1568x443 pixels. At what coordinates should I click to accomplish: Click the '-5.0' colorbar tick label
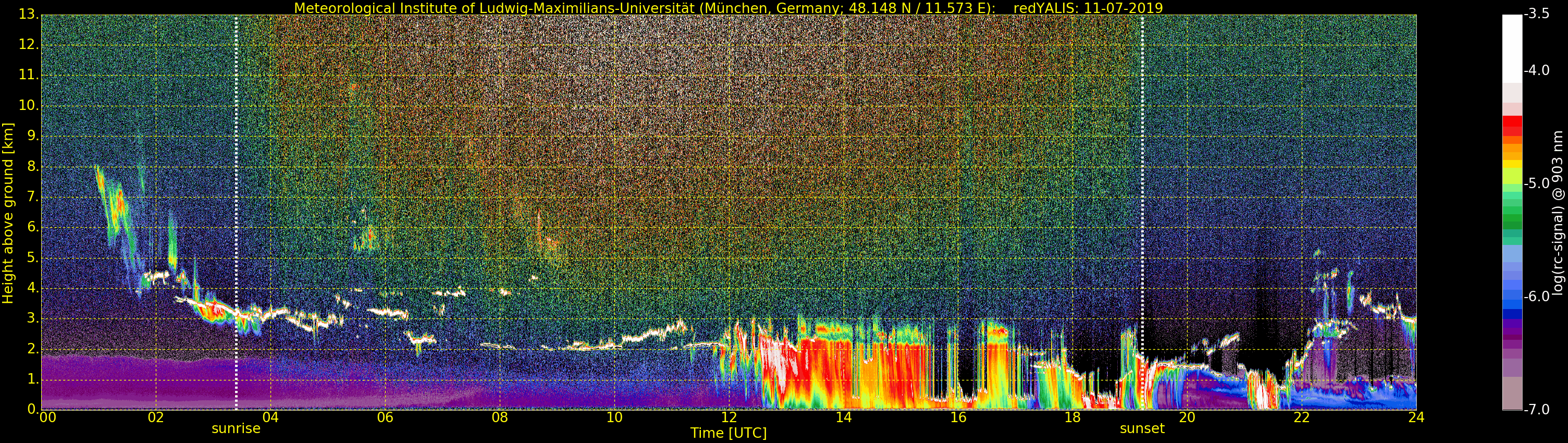click(1538, 184)
